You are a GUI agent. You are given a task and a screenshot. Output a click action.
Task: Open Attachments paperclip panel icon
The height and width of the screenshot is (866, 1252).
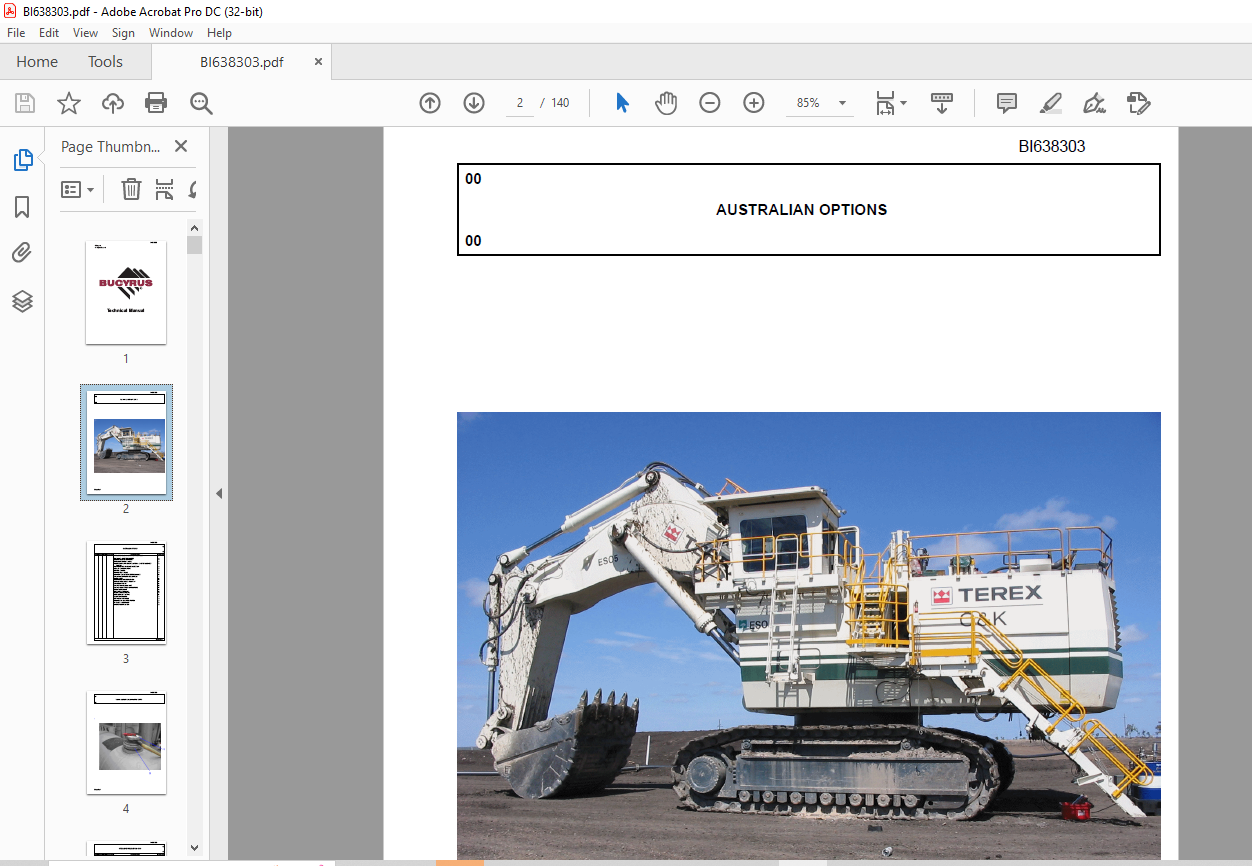(22, 254)
